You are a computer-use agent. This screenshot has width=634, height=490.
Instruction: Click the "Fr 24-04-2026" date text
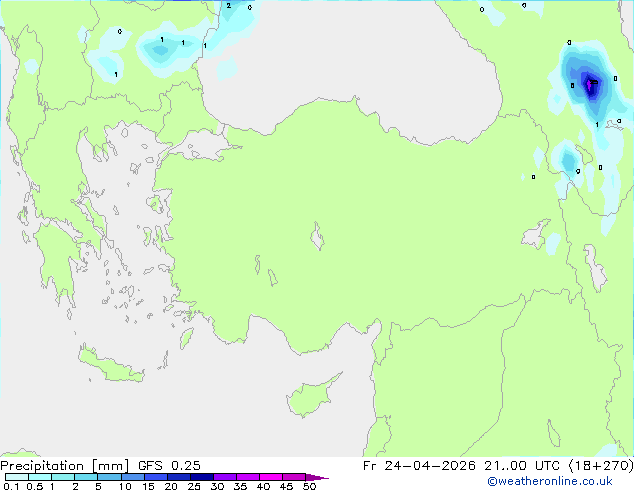click(419, 466)
